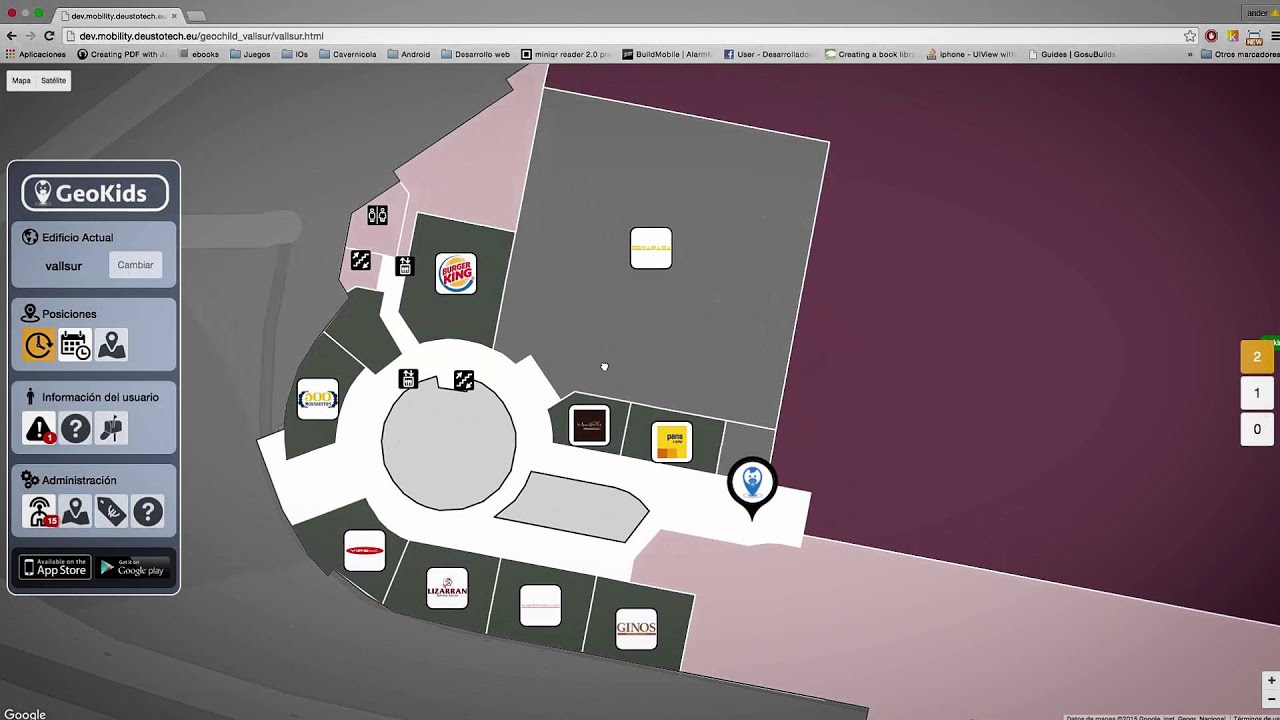Image resolution: width=1280 pixels, height=720 pixels.
Task: Click the stairs icon above the central circle
Action: point(464,380)
